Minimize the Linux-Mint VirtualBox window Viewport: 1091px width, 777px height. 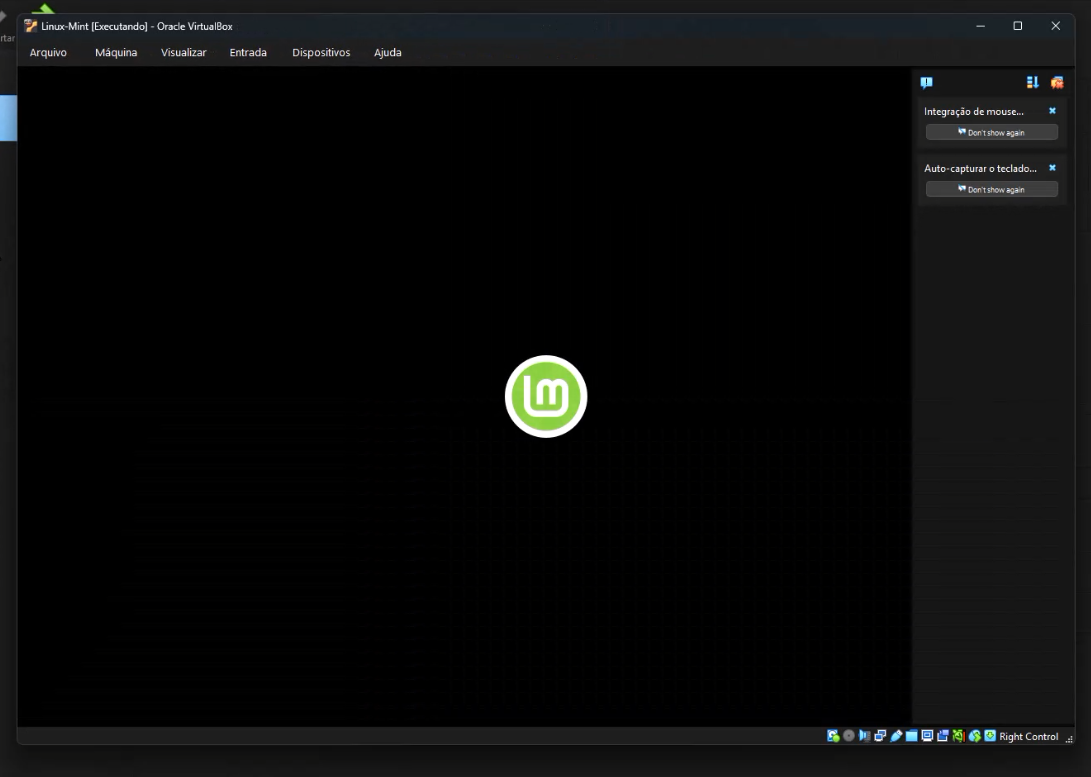(x=980, y=26)
